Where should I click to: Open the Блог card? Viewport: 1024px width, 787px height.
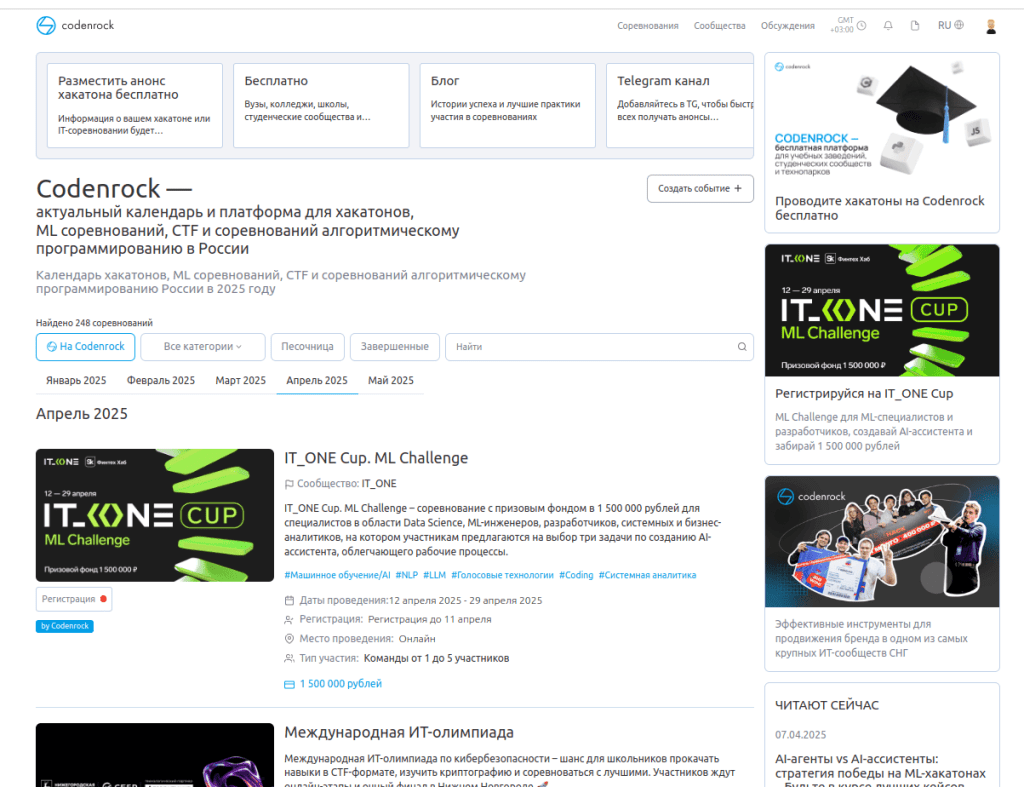pos(507,105)
